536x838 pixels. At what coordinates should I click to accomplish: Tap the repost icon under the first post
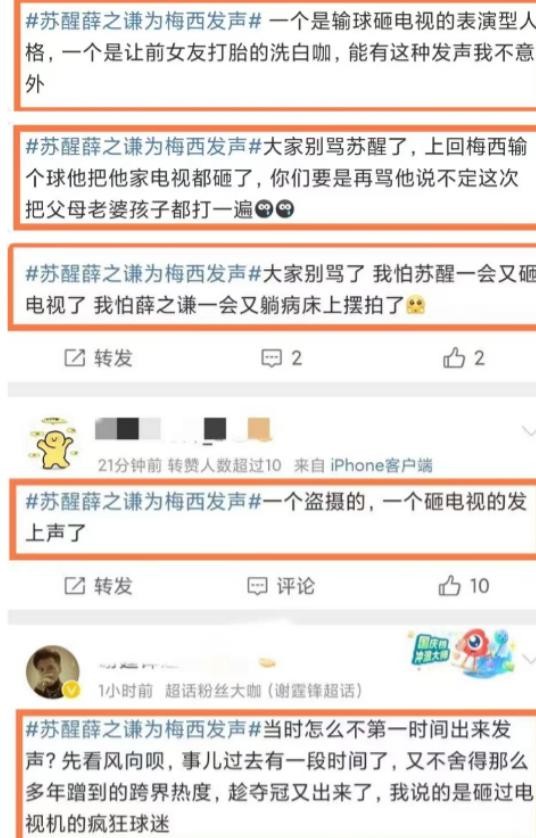click(75, 358)
